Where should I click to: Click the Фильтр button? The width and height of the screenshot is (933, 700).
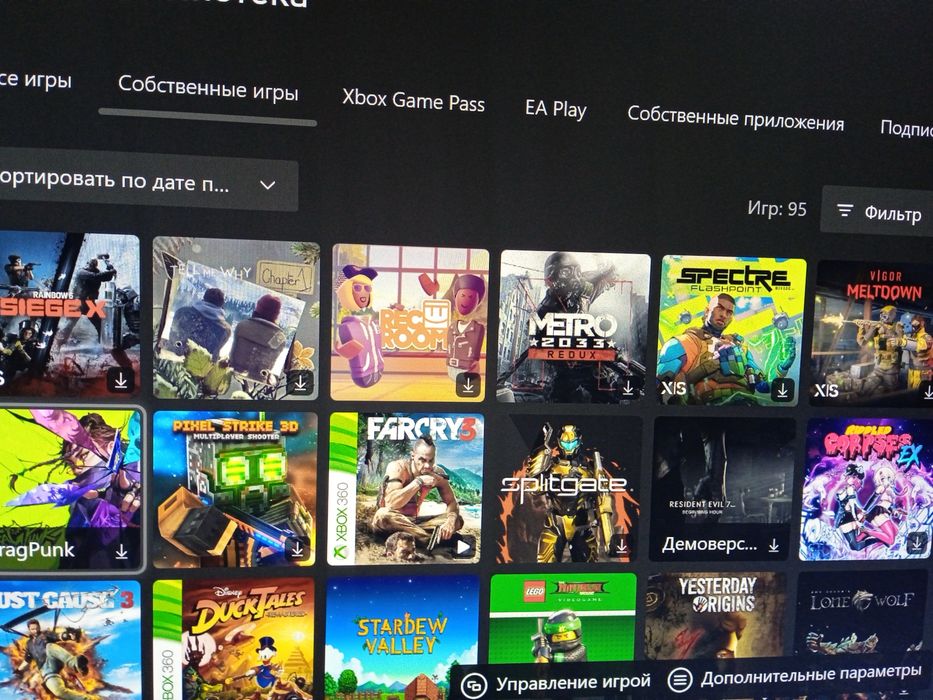pos(876,211)
